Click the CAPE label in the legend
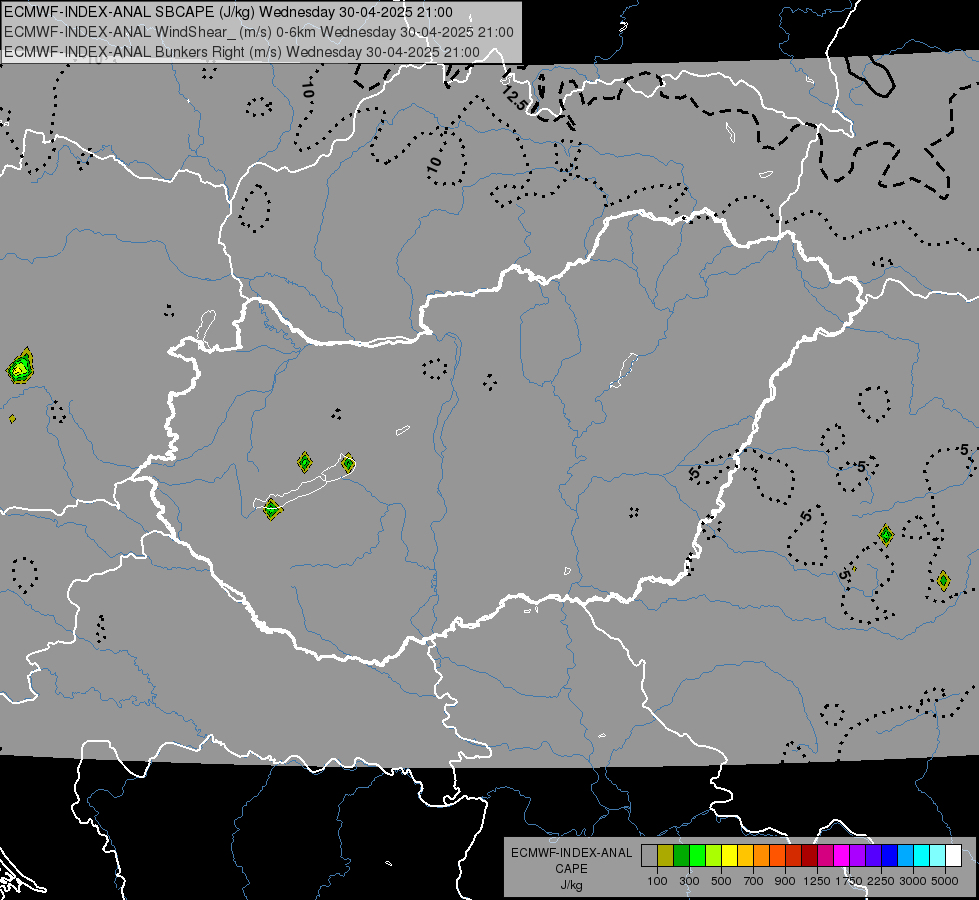 [571, 869]
